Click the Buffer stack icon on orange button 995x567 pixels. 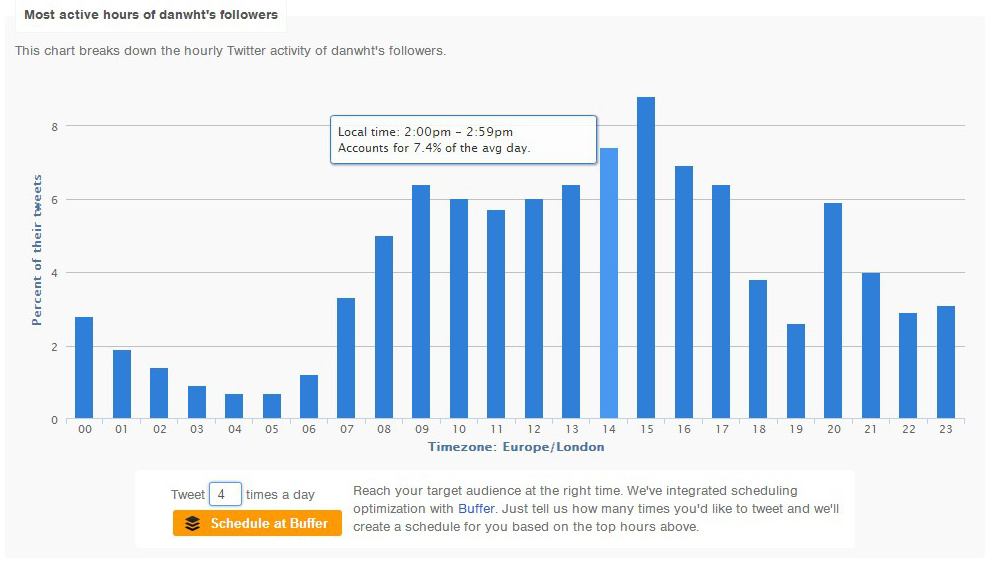pos(192,523)
